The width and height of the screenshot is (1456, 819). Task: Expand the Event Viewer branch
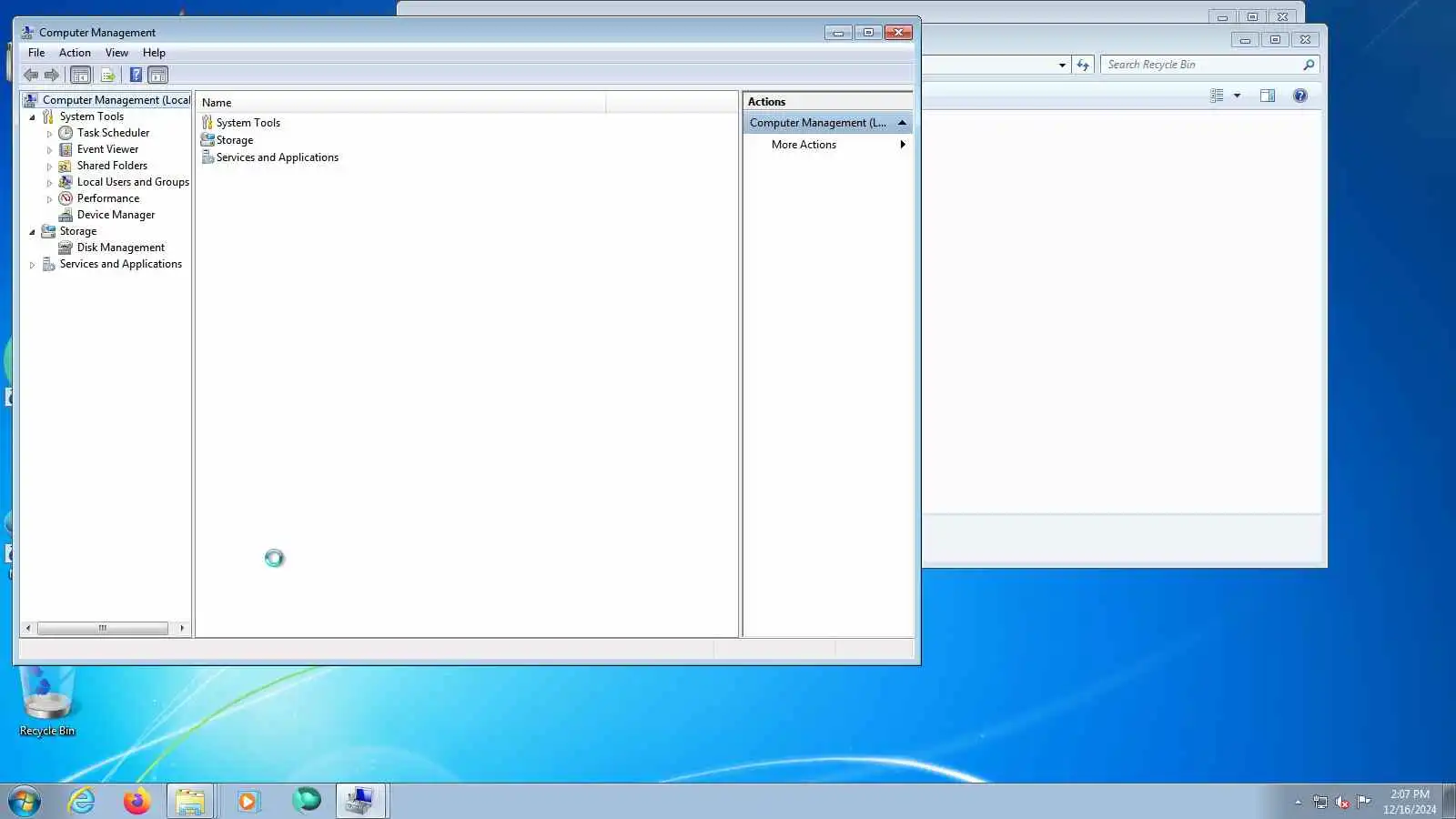[50, 150]
